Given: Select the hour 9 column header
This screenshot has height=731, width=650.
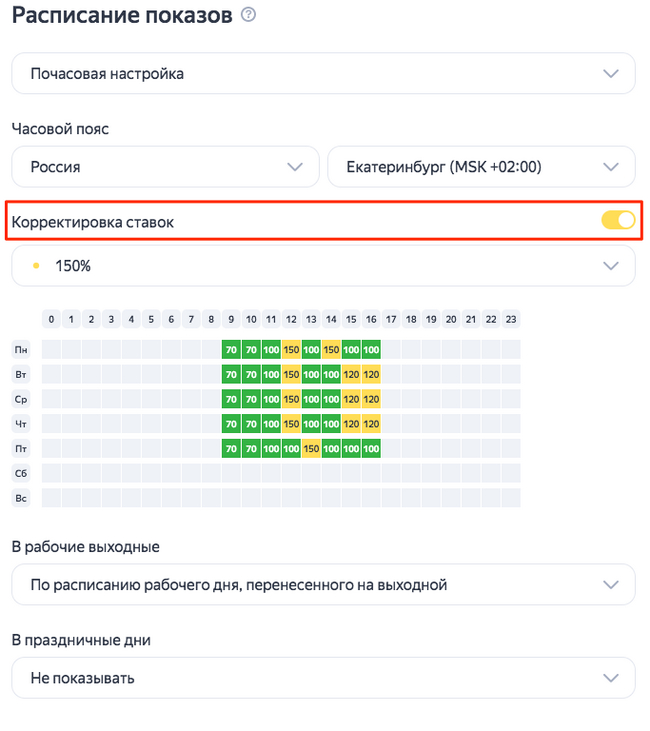Looking at the screenshot, I should [x=231, y=320].
